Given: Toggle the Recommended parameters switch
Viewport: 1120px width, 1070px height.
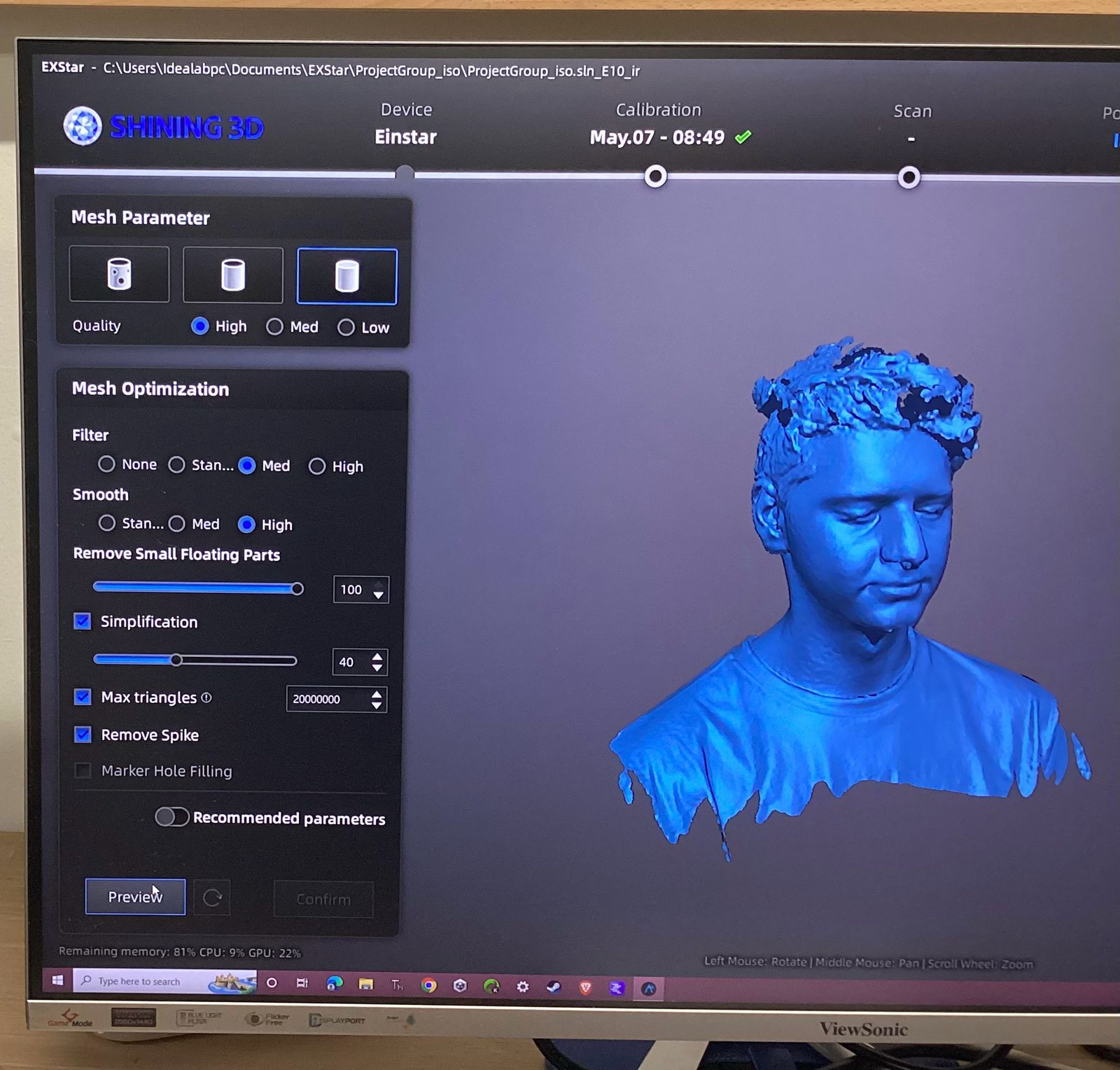Looking at the screenshot, I should pyautogui.click(x=171, y=817).
